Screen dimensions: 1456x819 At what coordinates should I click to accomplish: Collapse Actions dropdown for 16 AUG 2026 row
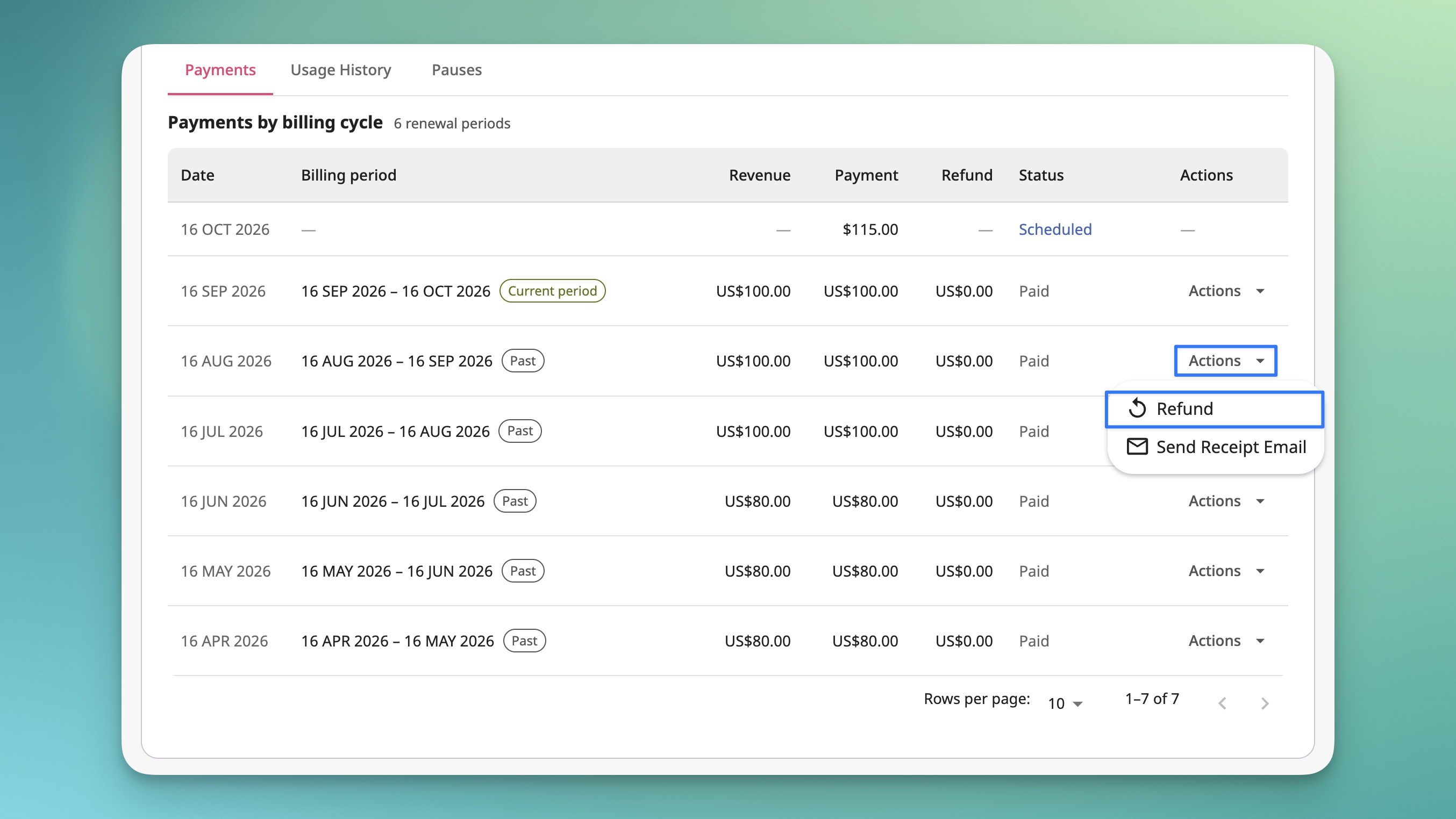tap(1226, 361)
